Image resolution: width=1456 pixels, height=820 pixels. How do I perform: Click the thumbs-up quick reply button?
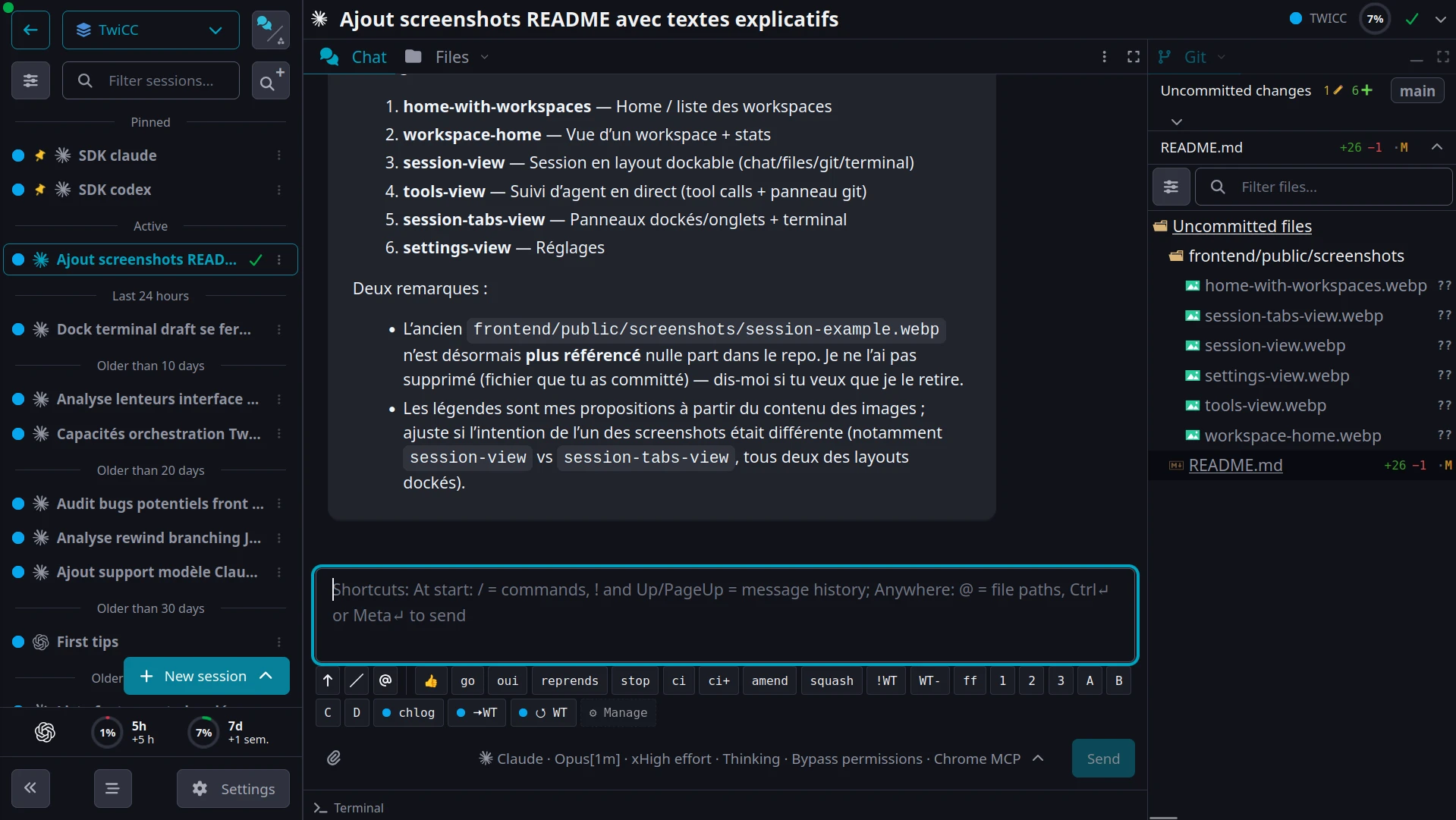tap(431, 680)
